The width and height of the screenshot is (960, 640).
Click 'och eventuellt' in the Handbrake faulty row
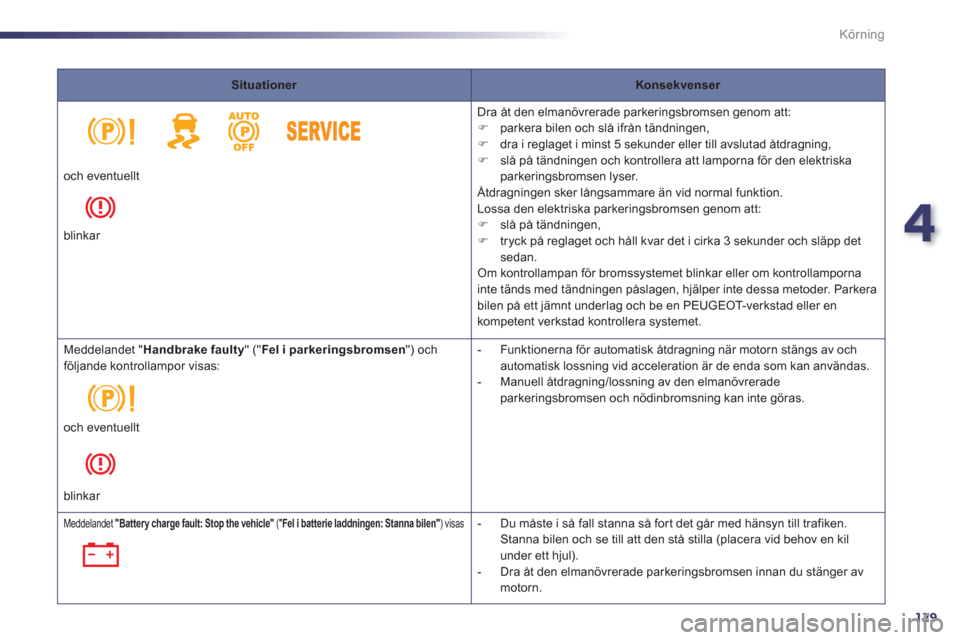click(x=102, y=427)
